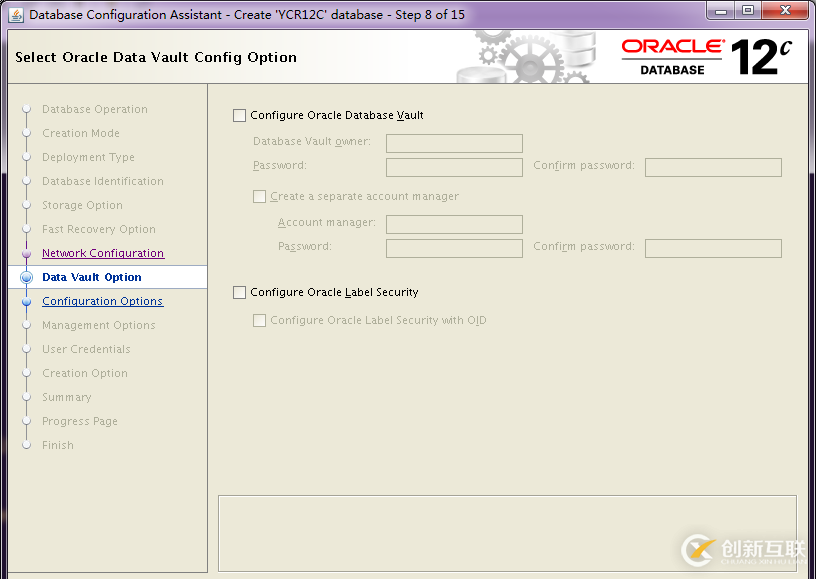Close the Database Configuration Assistant window
Image resolution: width=816 pixels, height=579 pixels.
tap(786, 11)
